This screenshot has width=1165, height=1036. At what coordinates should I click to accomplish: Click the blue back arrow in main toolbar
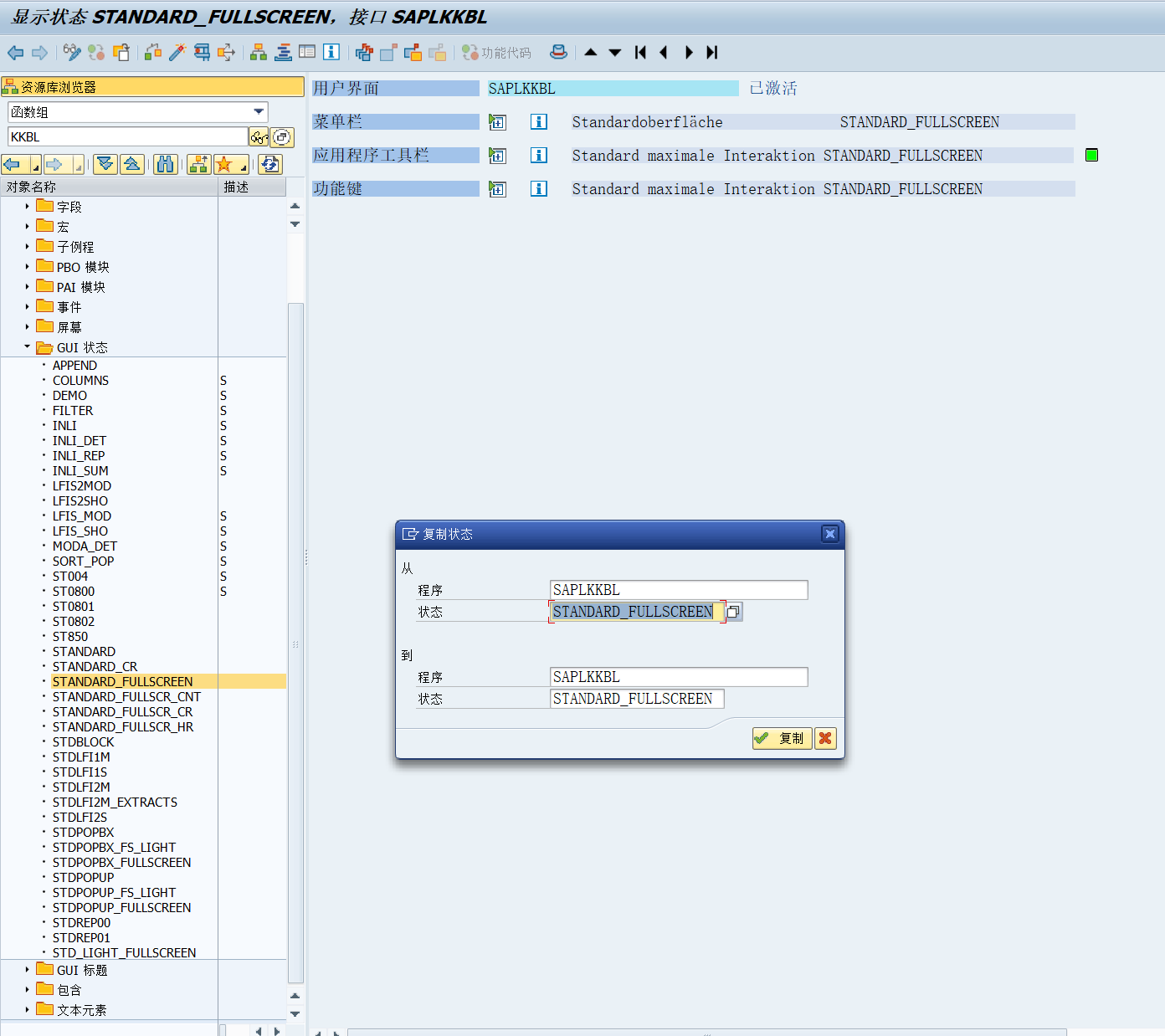(15, 53)
